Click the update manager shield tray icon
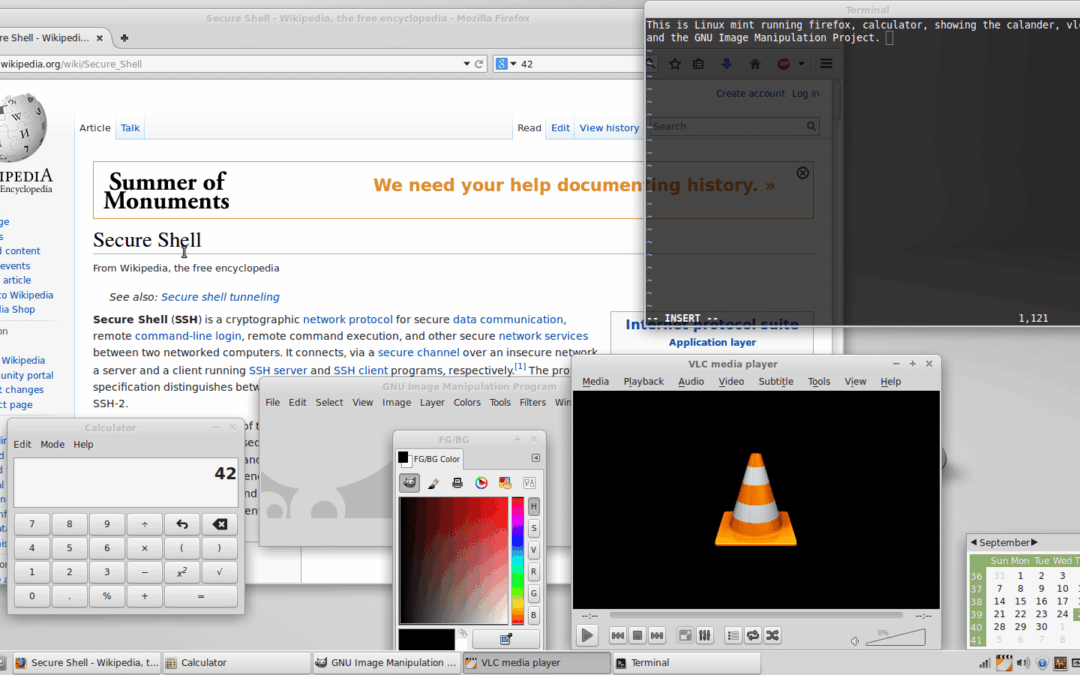Image resolution: width=1080 pixels, height=675 pixels. 1041,663
